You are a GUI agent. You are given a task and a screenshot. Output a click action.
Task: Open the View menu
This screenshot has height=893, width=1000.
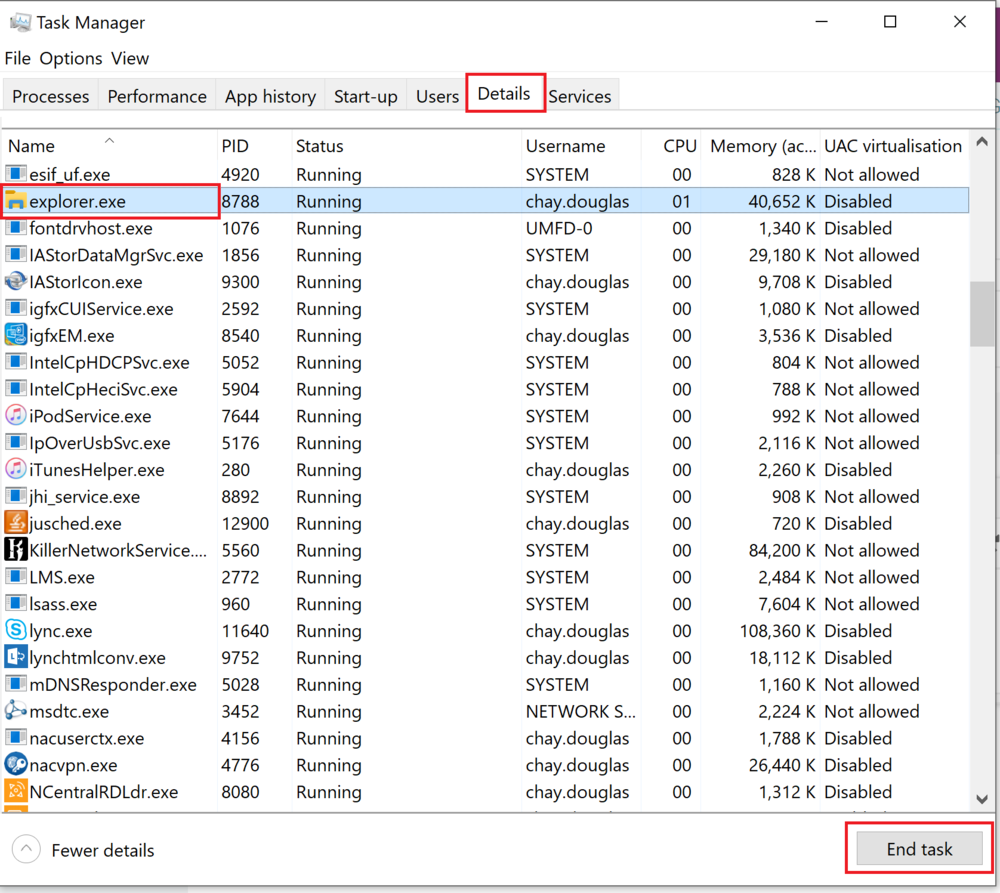(130, 58)
